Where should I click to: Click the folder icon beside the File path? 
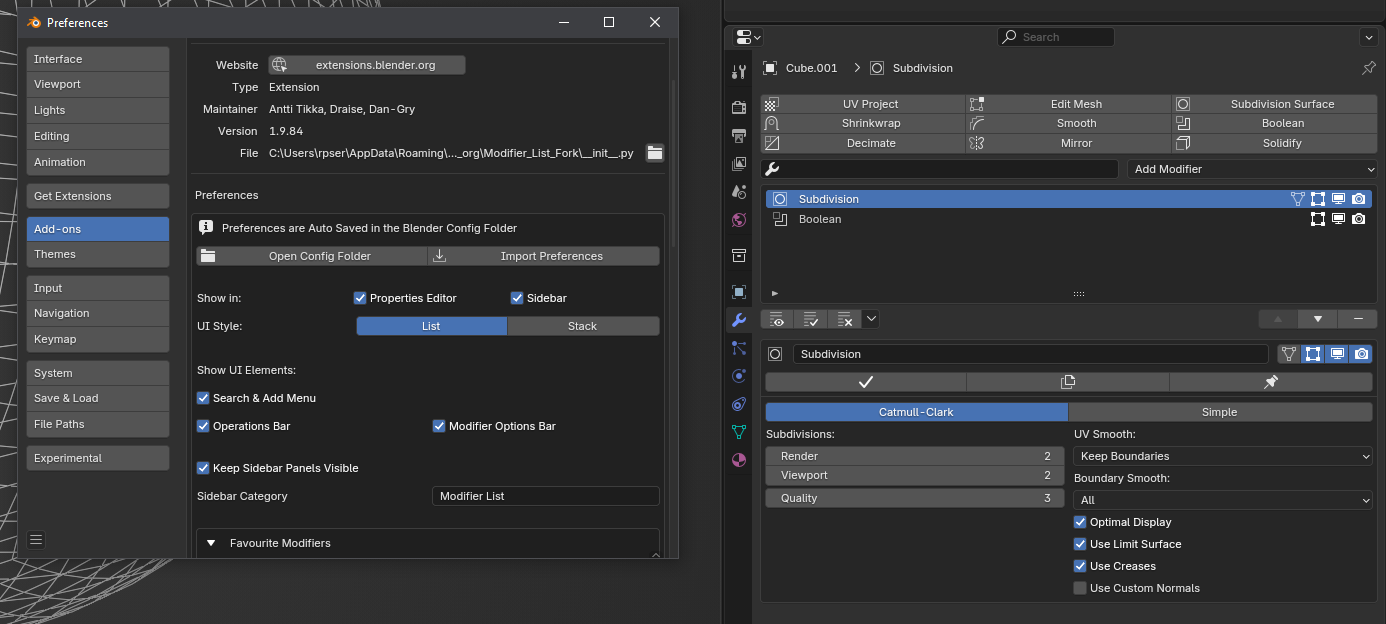click(654, 153)
